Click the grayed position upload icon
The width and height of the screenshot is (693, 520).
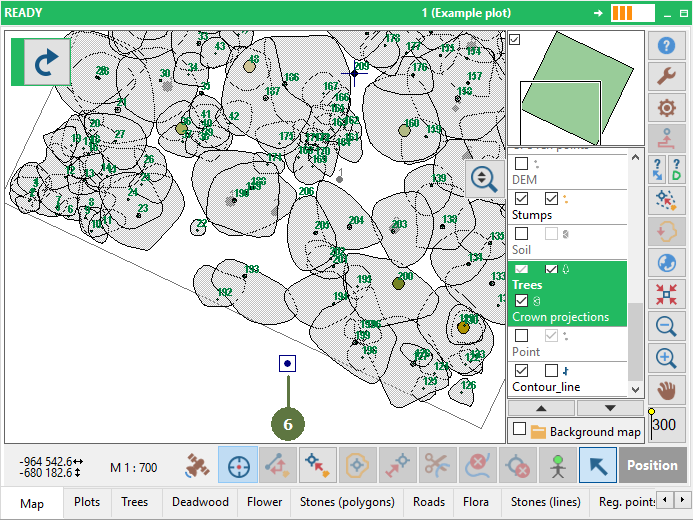666,138
